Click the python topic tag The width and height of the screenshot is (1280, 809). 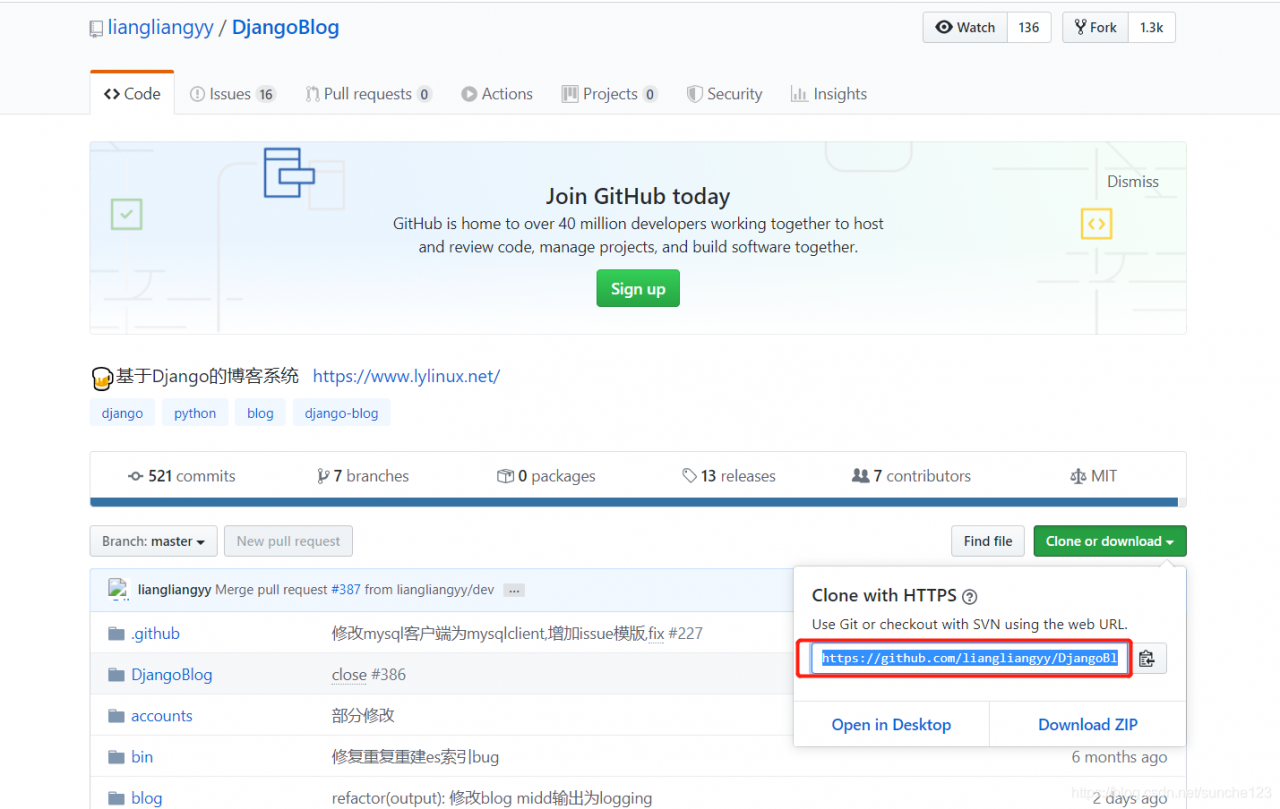195,413
